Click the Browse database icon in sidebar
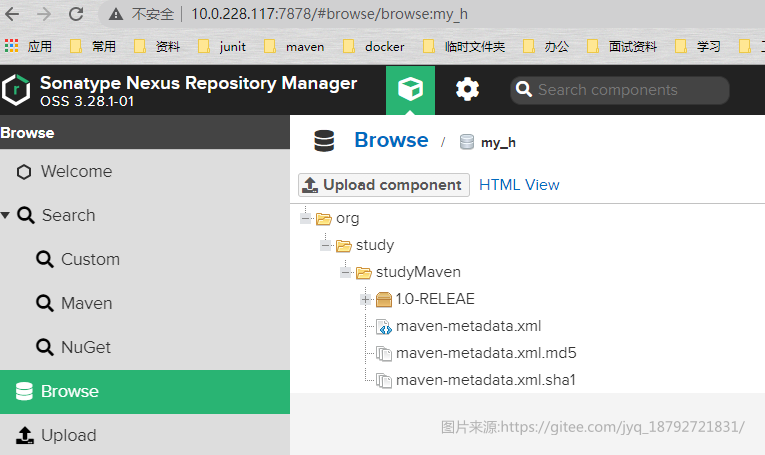Viewport: 765px width, 455px height. tap(24, 391)
